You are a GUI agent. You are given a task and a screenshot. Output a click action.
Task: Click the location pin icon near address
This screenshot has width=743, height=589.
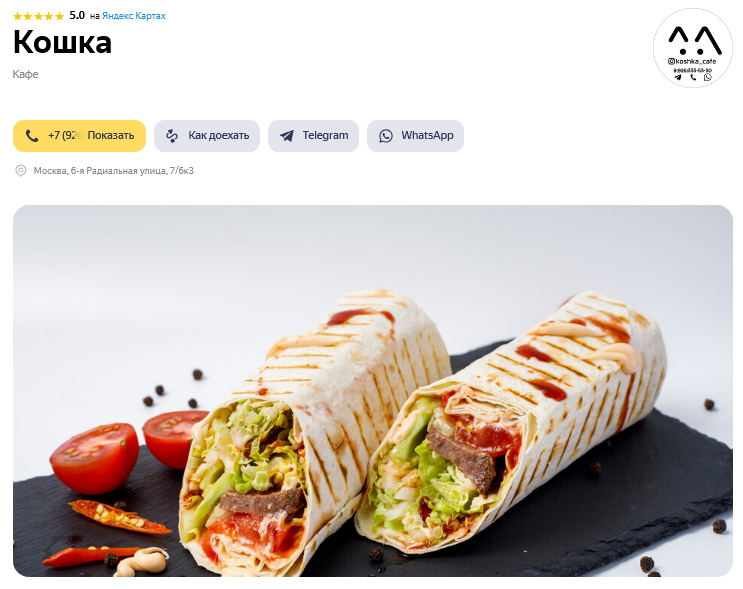pos(21,171)
